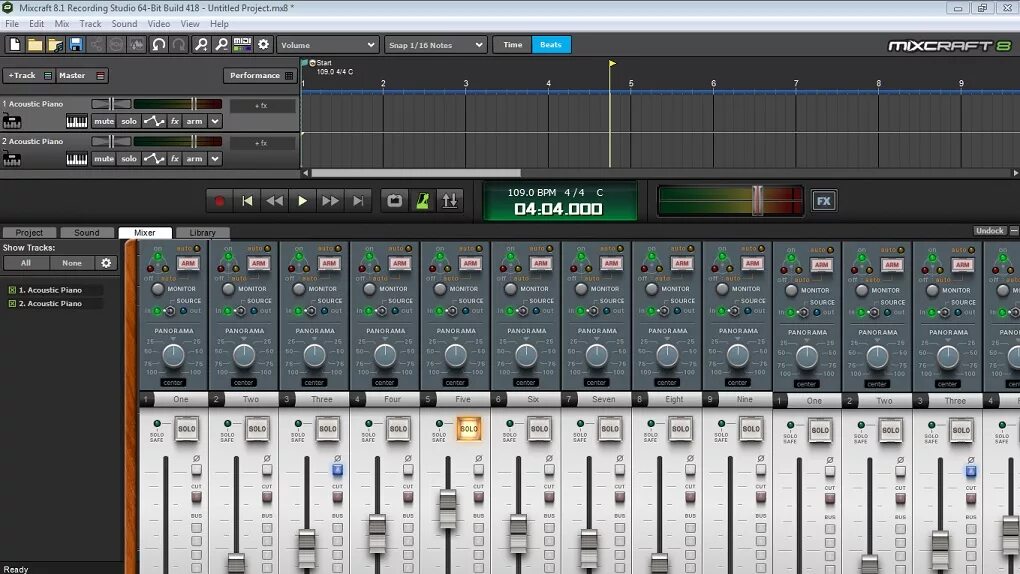Click the fast forward transport button
This screenshot has height=574, width=1020.
330,201
